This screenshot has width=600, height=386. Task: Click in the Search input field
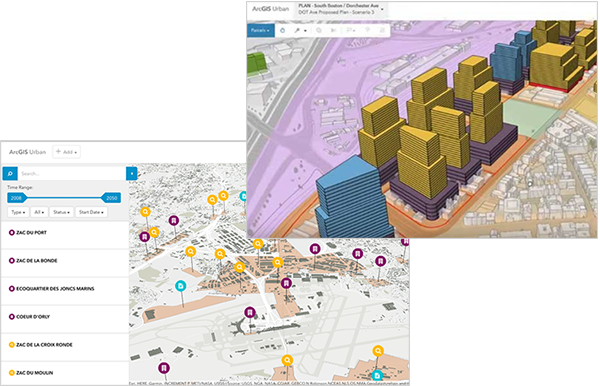72,173
